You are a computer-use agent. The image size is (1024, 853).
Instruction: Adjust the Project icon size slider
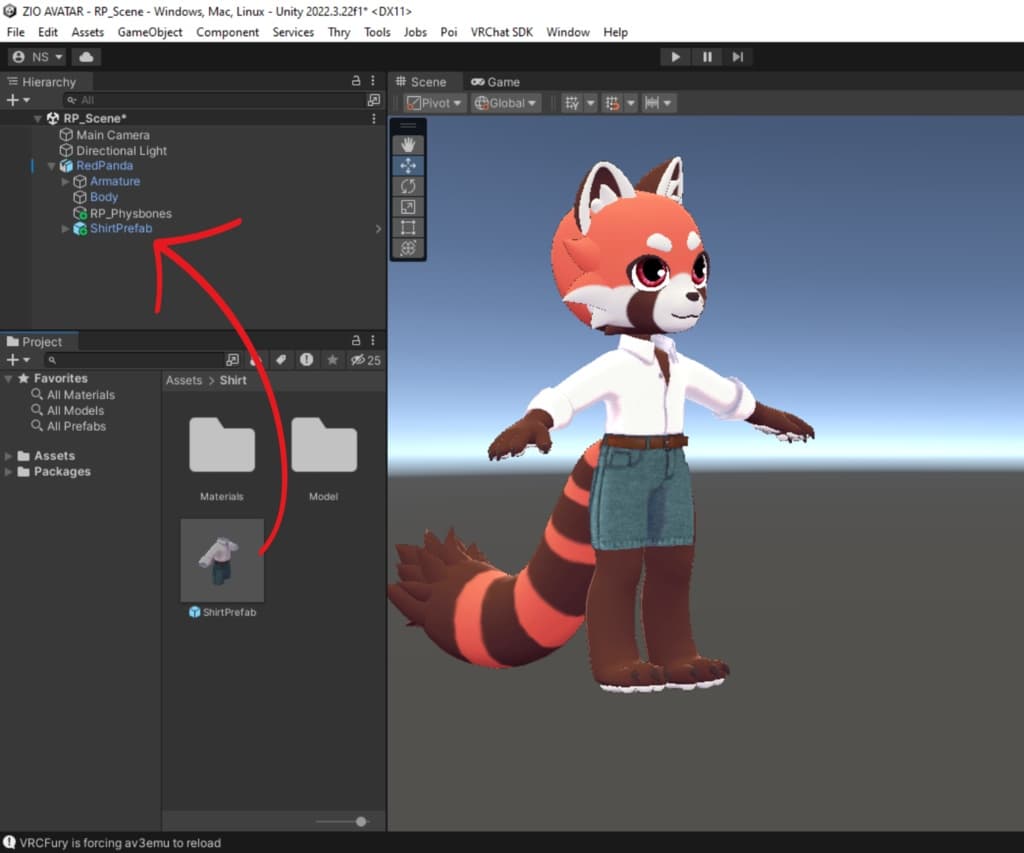[360, 821]
